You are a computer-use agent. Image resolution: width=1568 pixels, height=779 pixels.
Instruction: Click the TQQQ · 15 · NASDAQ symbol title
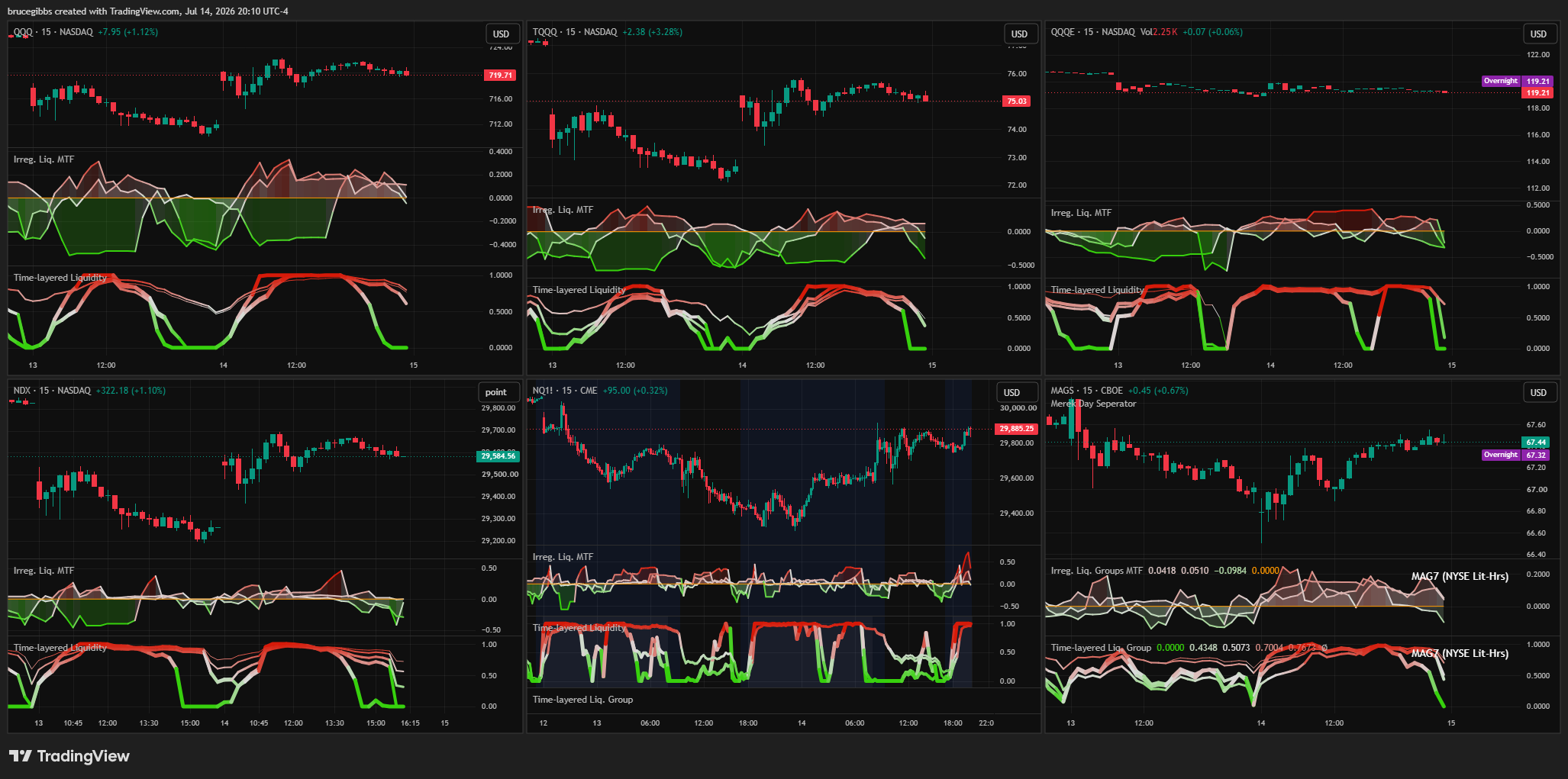tap(575, 32)
